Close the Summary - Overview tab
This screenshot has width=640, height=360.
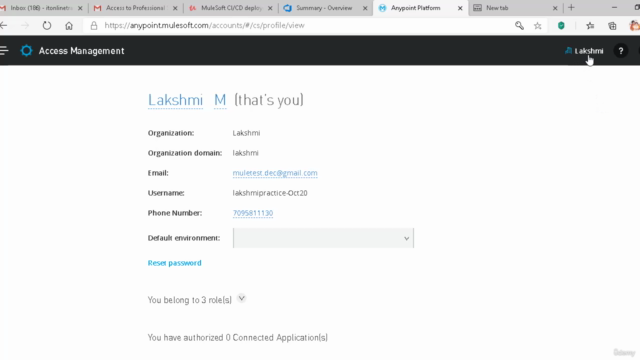pos(365,8)
